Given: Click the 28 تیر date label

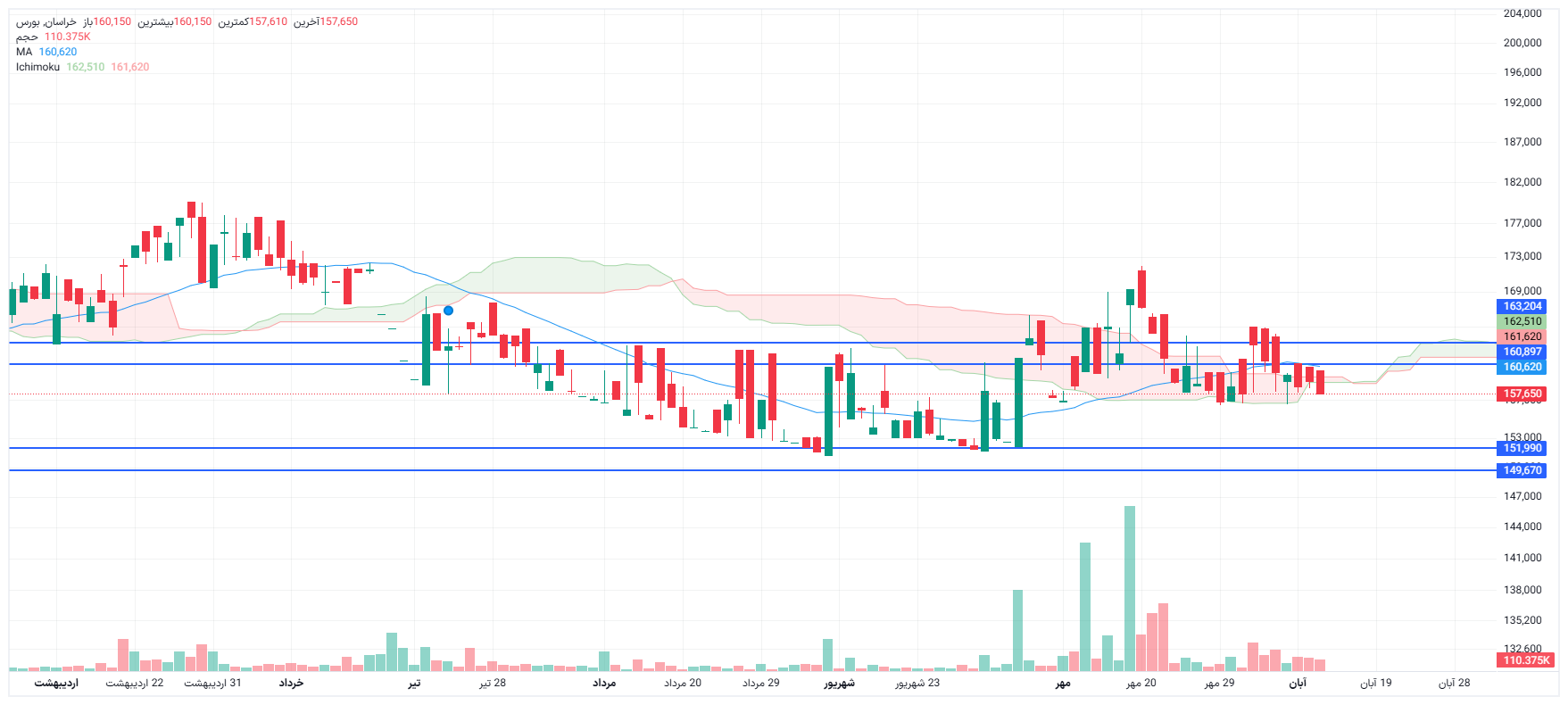Looking at the screenshot, I should coord(492,683).
